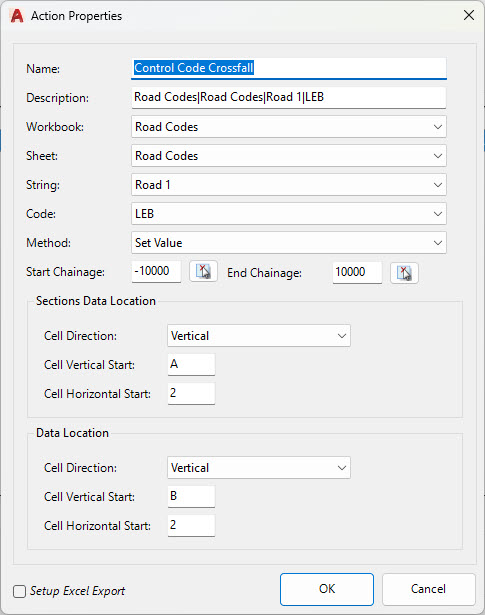
Task: Close the Action Properties dialog
Action: (469, 15)
